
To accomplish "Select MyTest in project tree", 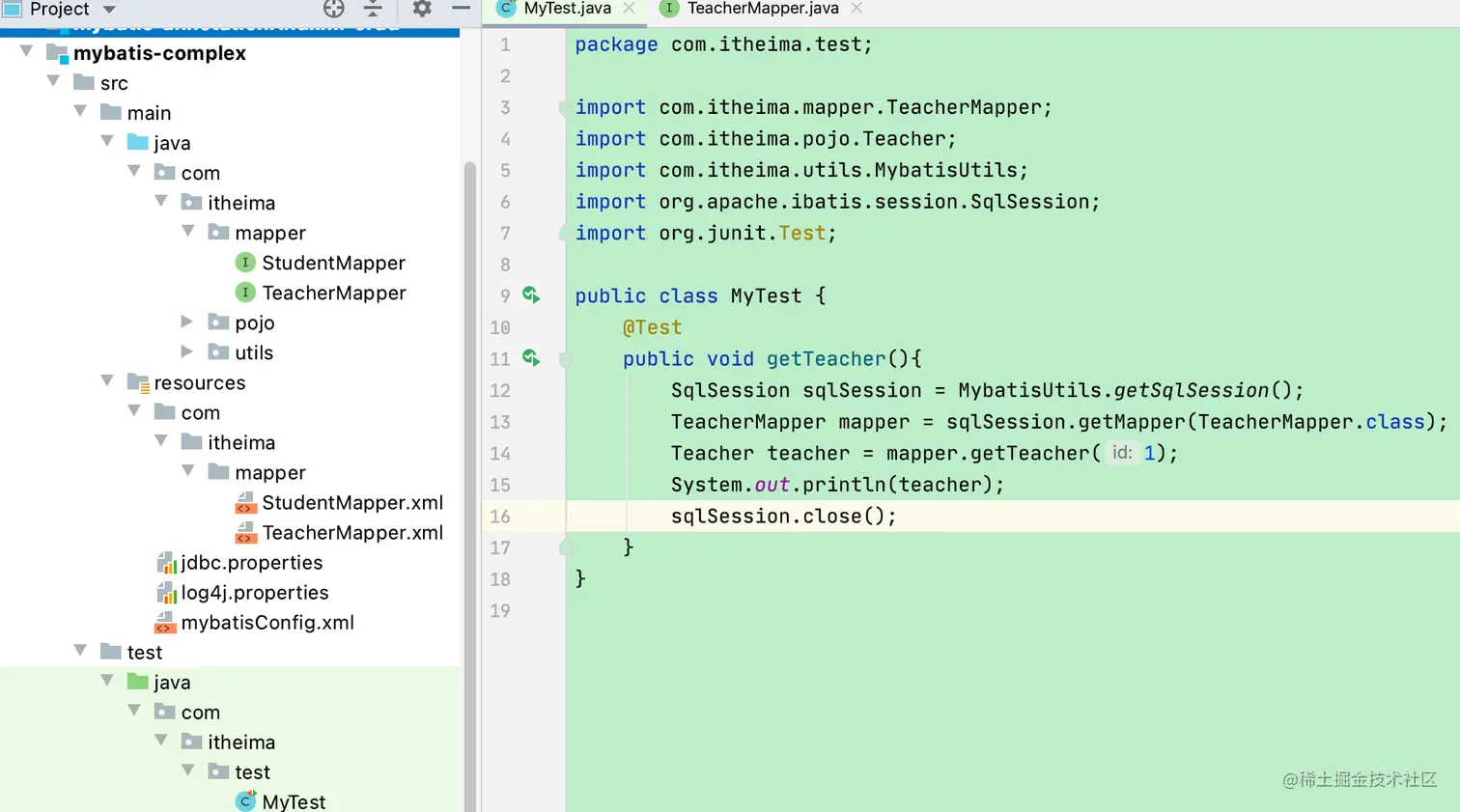I will [x=294, y=801].
